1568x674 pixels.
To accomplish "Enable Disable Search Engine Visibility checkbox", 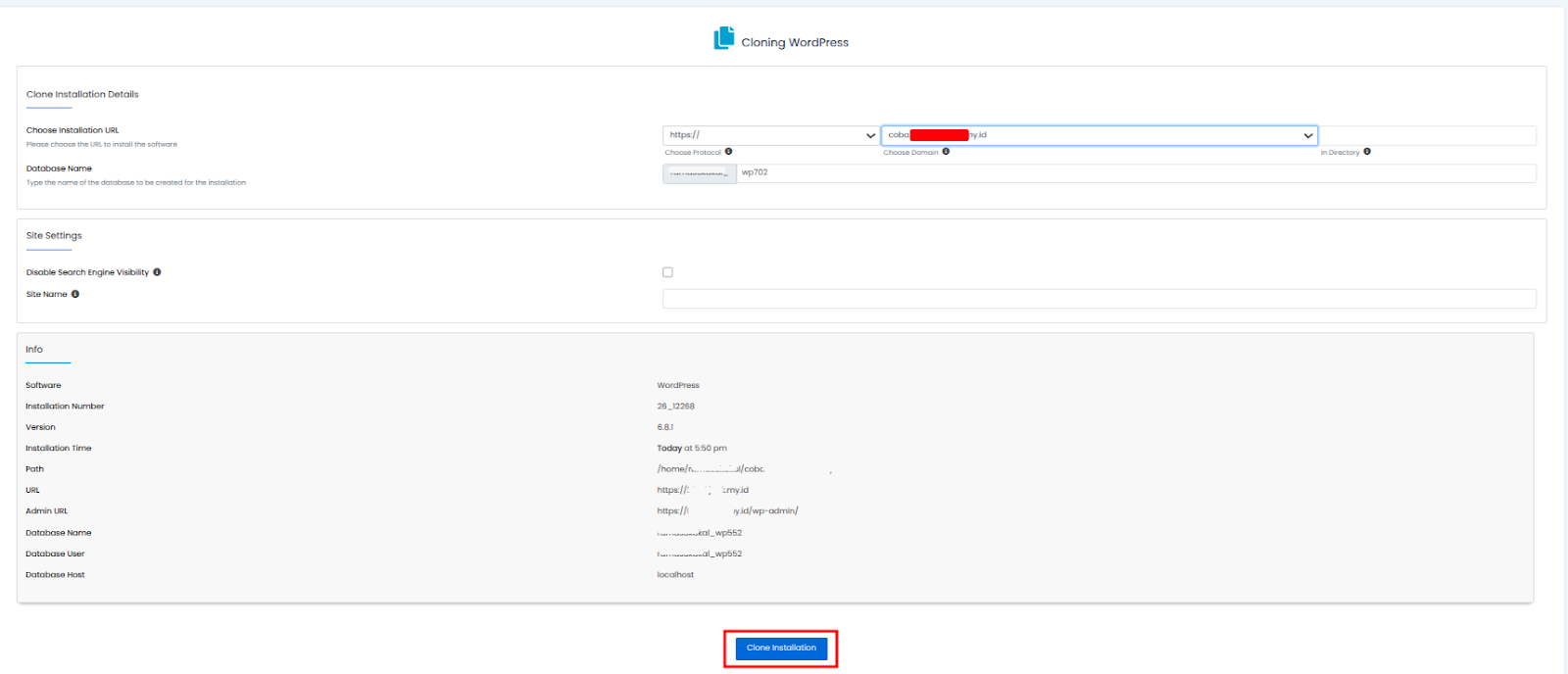I will [667, 272].
